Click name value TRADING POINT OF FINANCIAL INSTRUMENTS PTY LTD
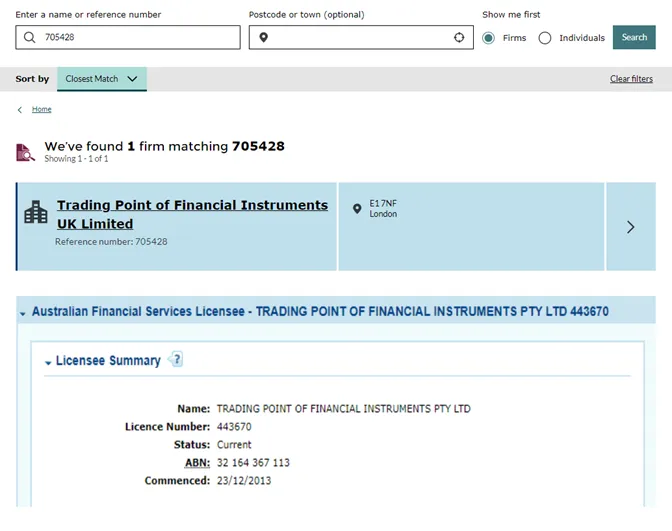 [344, 409]
